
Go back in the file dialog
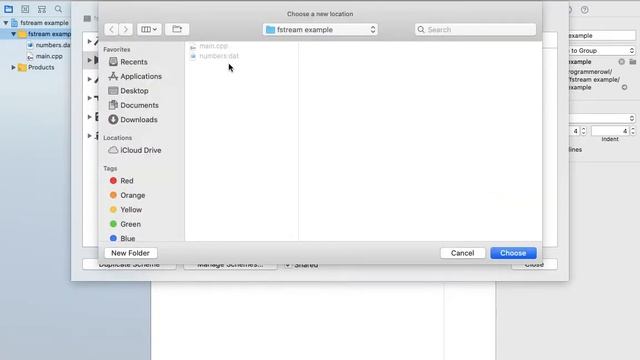(111, 29)
